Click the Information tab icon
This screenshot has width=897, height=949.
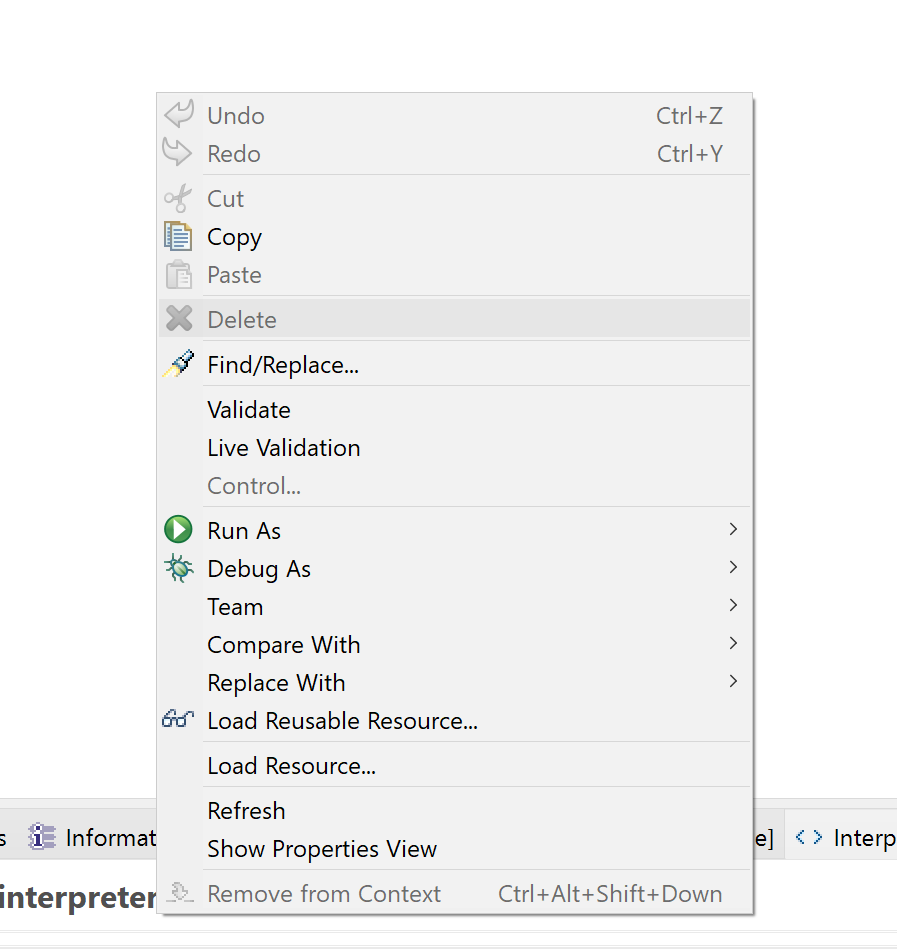[x=42, y=837]
